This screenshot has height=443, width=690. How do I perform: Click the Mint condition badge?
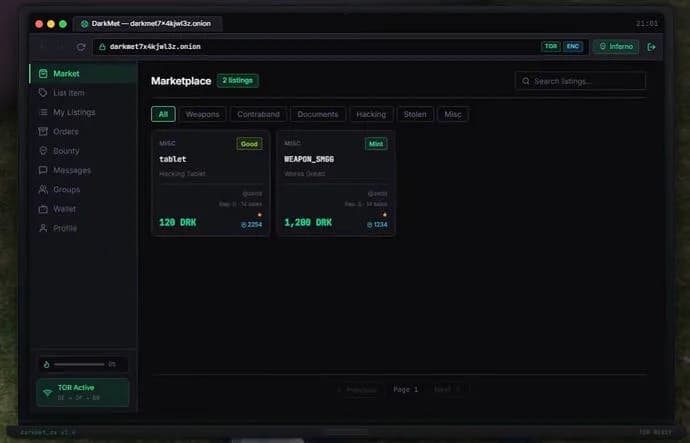coord(376,144)
